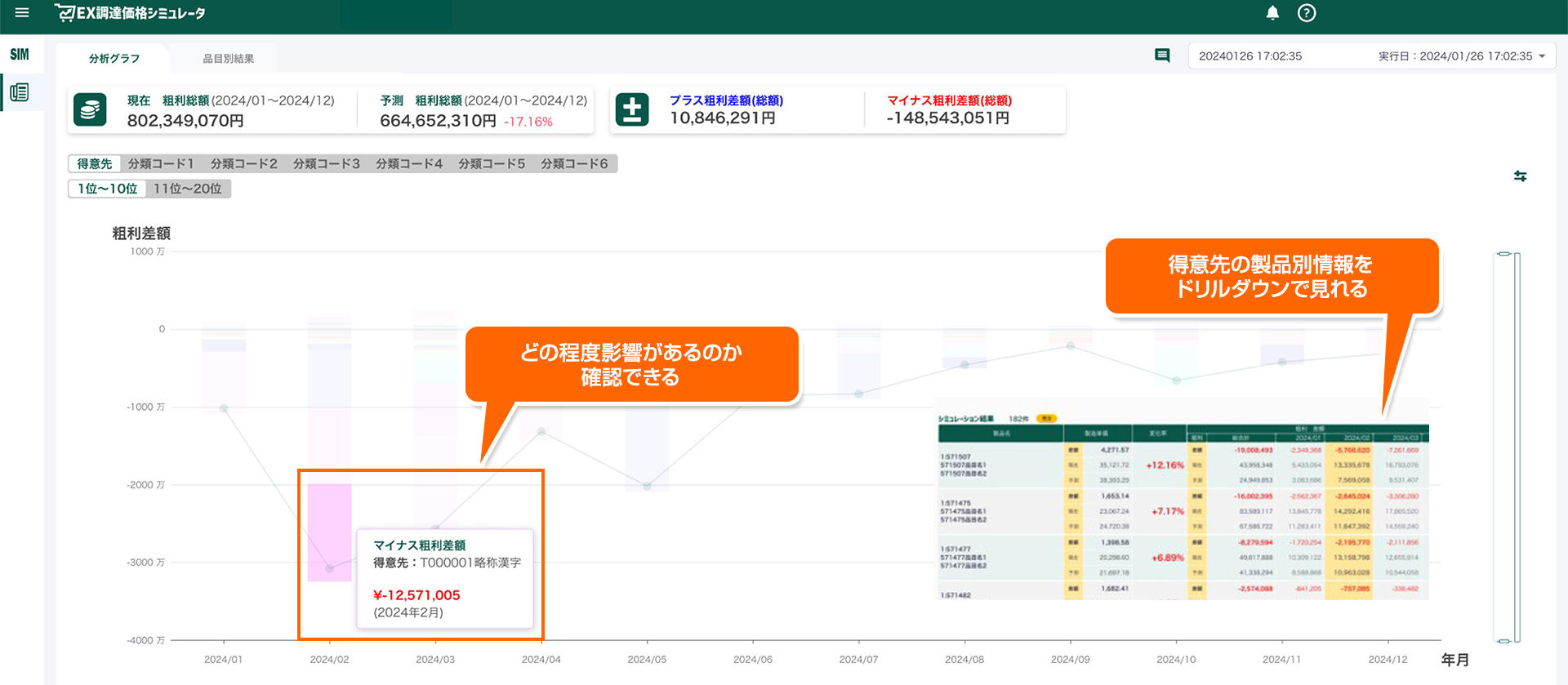Click the 2024/10 line data point

tap(1176, 380)
